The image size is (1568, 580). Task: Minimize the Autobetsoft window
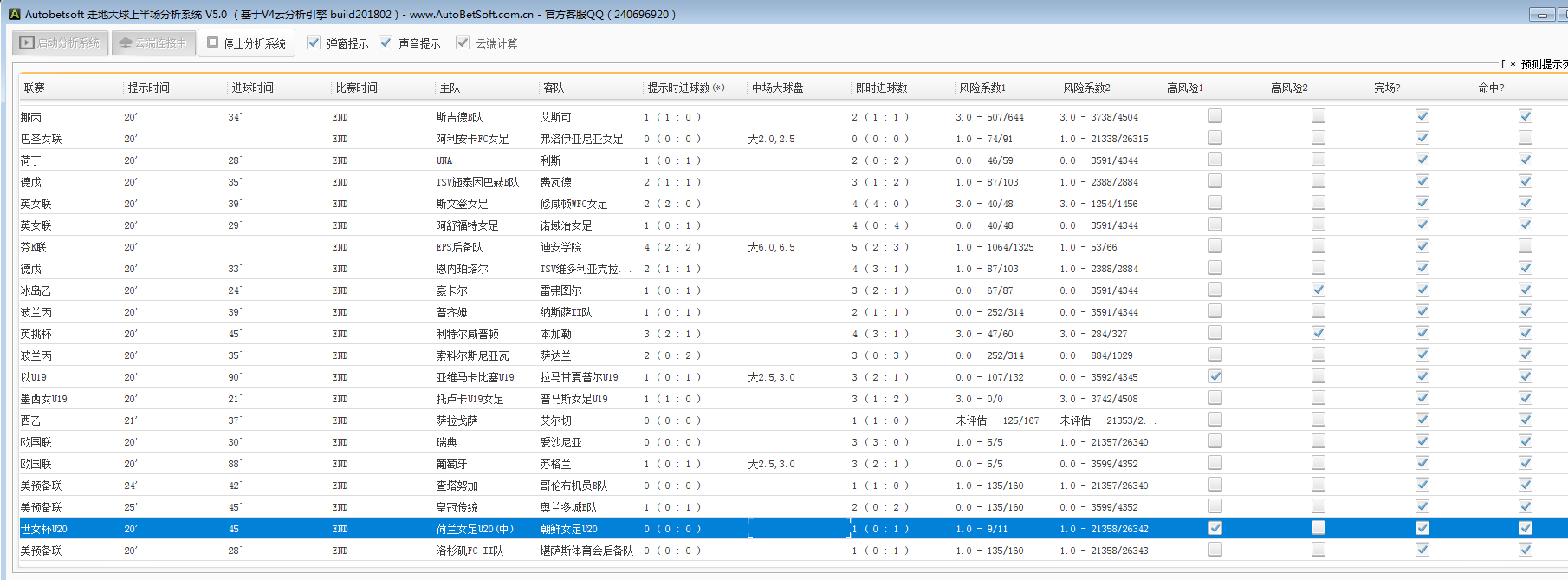[1543, 15]
